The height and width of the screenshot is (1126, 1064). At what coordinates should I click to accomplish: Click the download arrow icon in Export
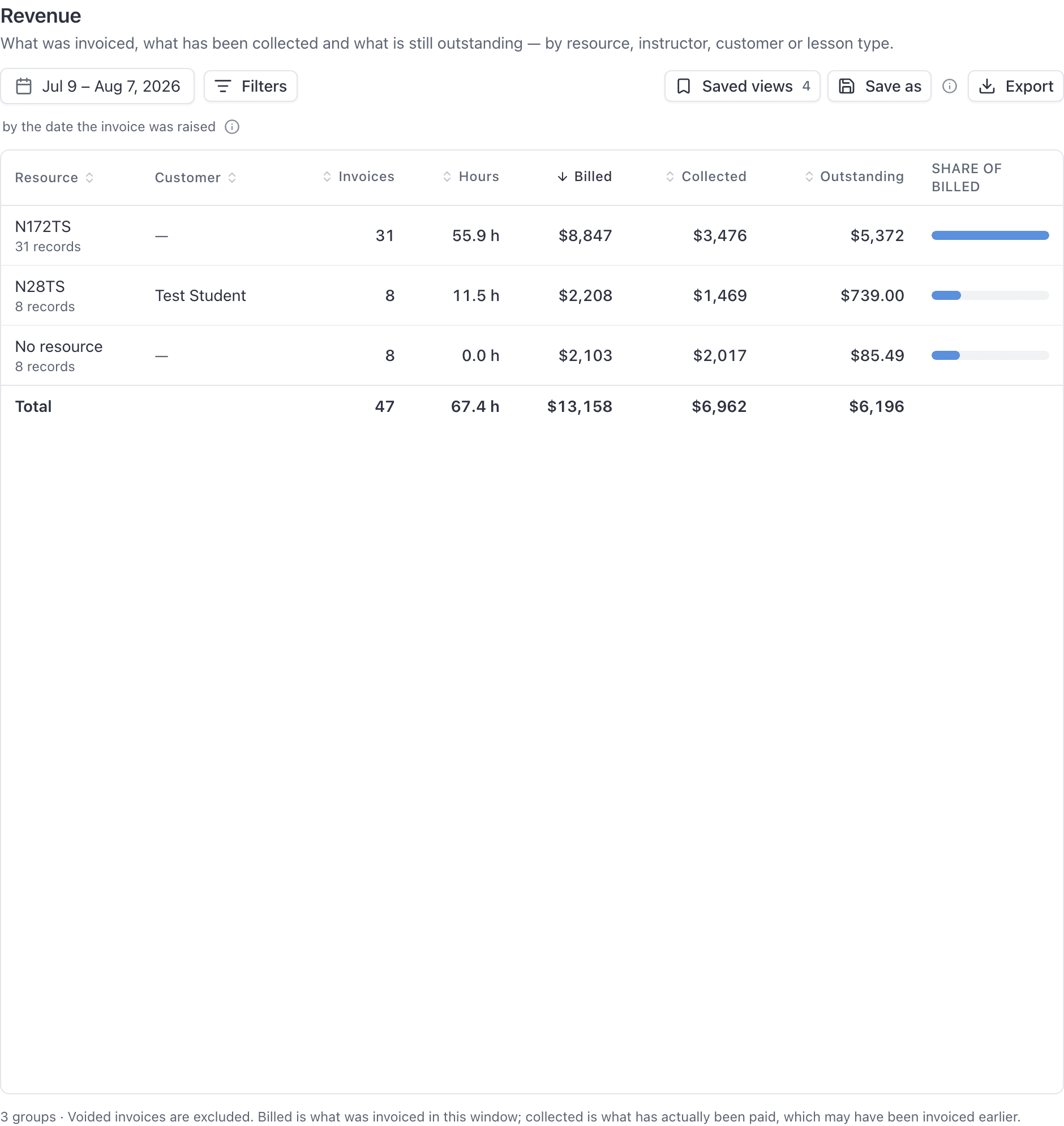987,86
